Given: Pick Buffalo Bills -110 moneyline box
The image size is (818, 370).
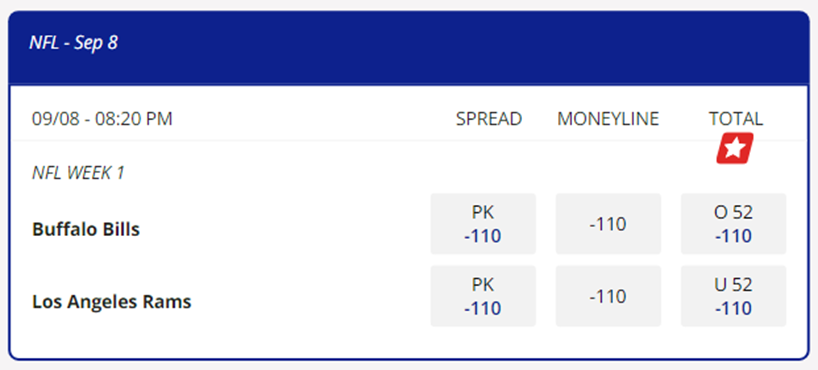Looking at the screenshot, I should (608, 224).
